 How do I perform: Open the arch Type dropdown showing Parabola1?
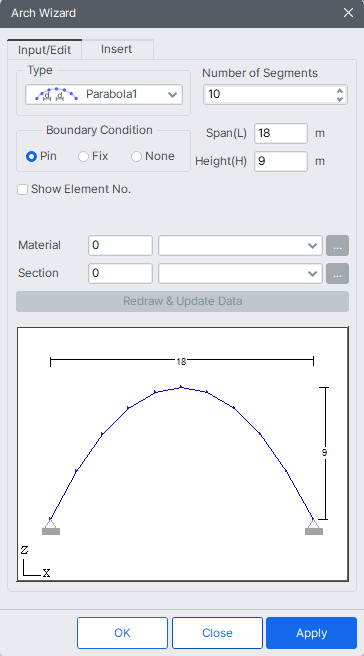click(x=104, y=95)
